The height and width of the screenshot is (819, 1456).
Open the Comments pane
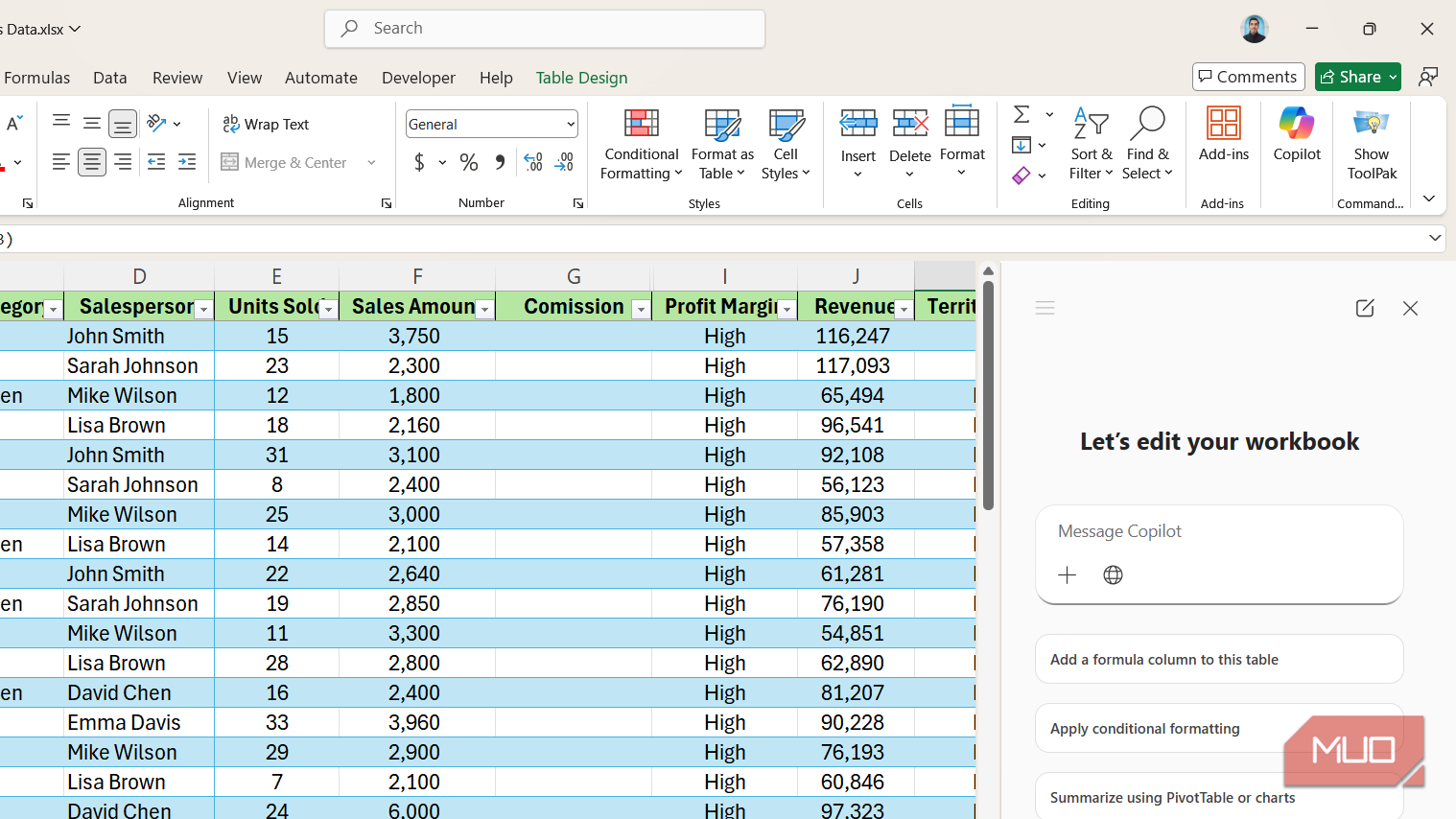click(x=1249, y=77)
